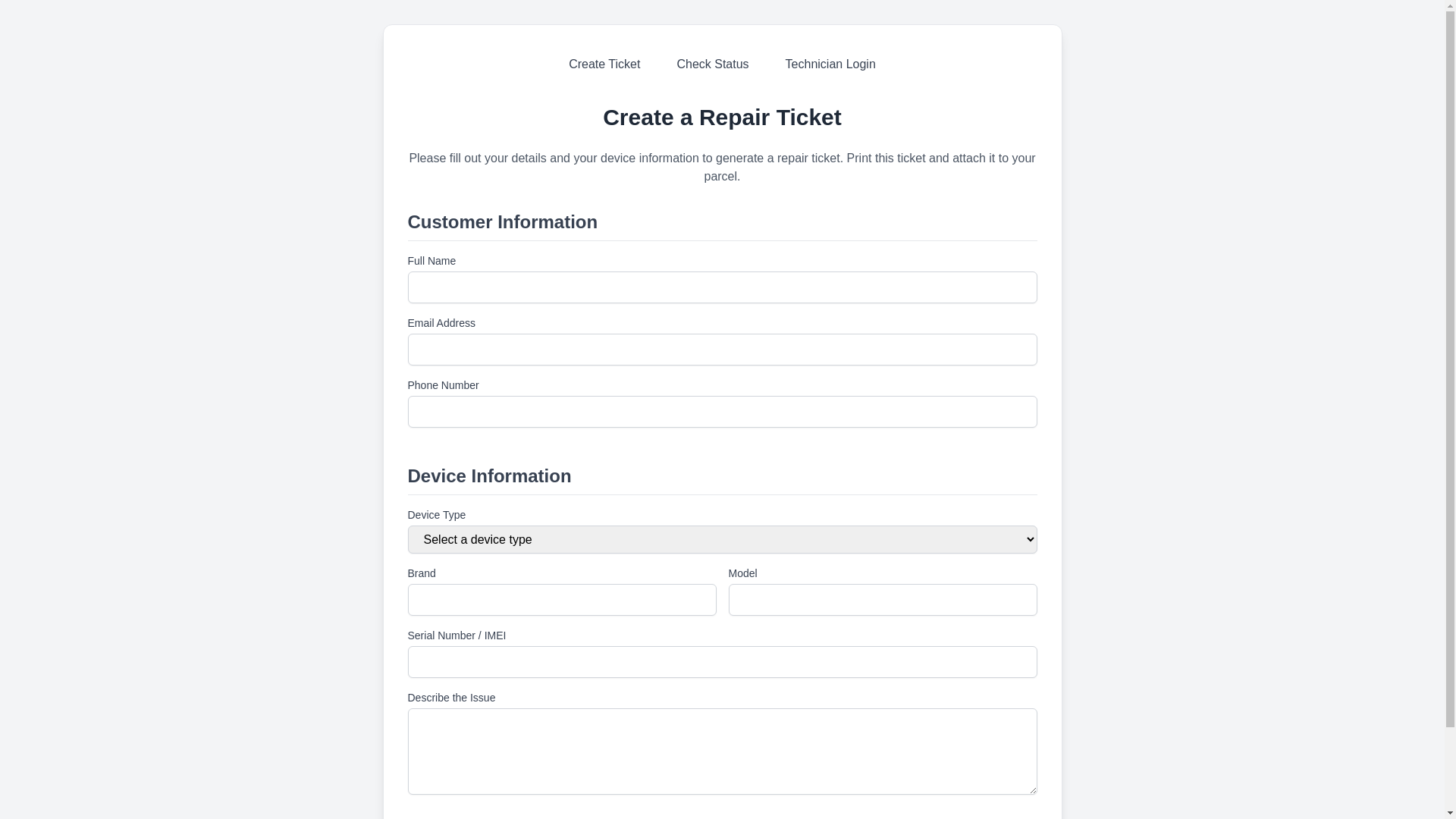
Task: Grab the textarea resize handle corner
Action: click(x=1031, y=789)
